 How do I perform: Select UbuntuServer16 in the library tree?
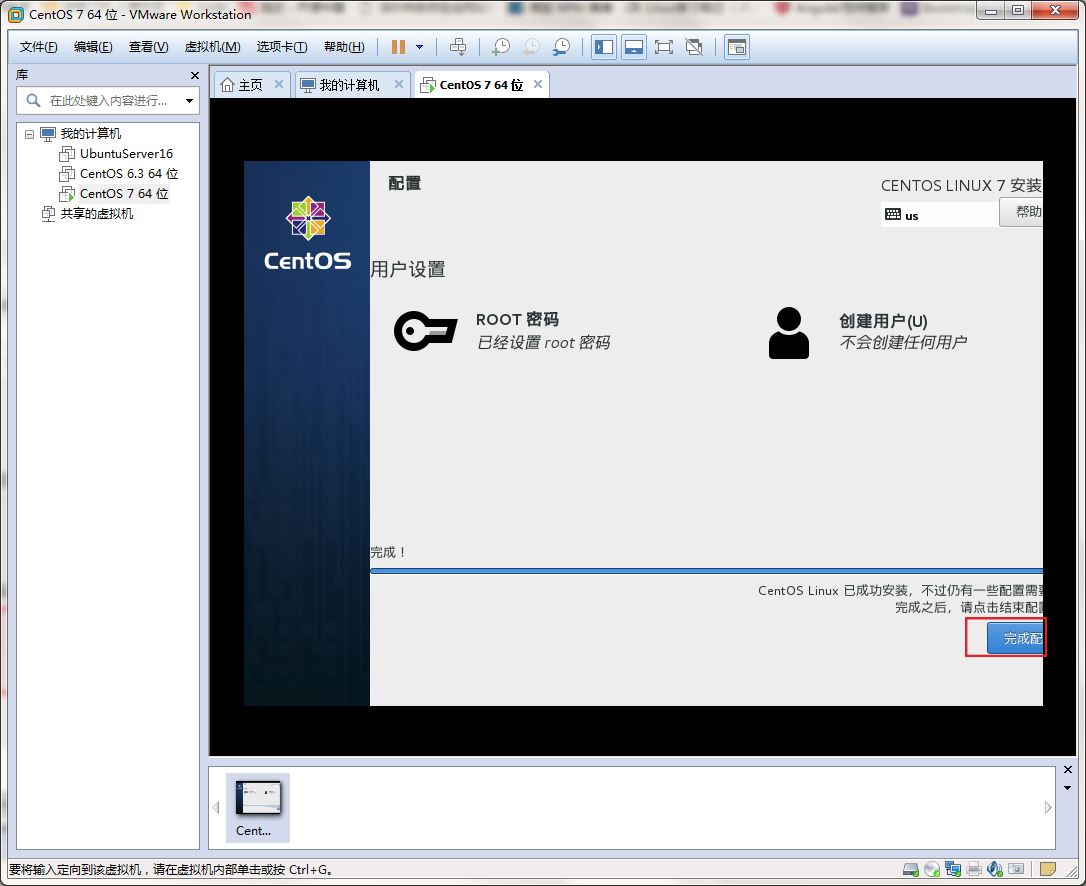point(126,154)
